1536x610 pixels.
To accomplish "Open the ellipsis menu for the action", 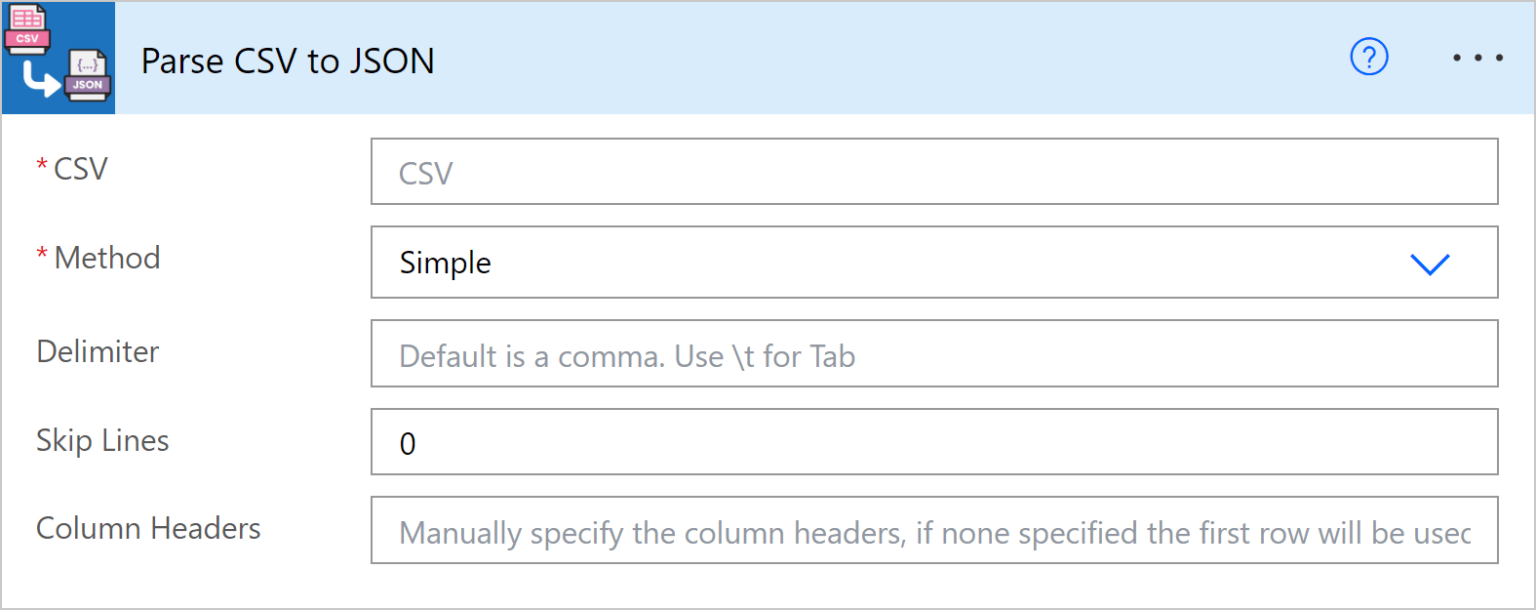I will [1477, 57].
